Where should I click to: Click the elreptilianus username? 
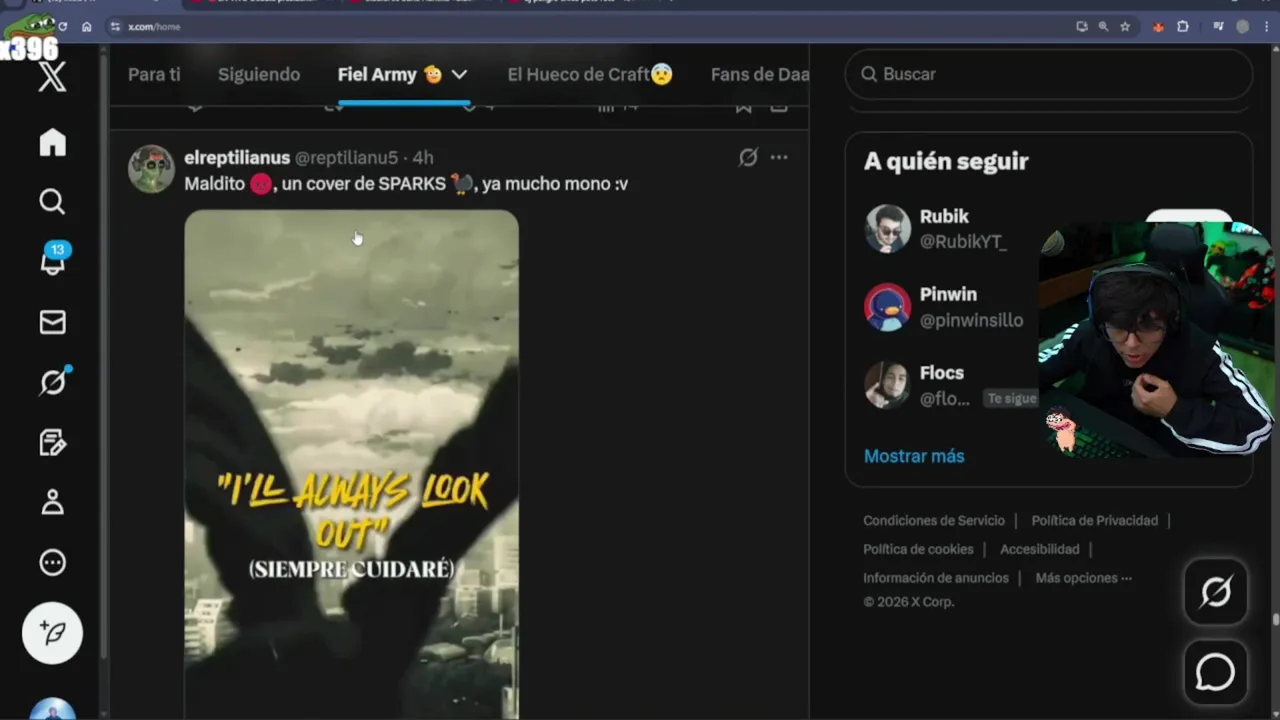[237, 158]
